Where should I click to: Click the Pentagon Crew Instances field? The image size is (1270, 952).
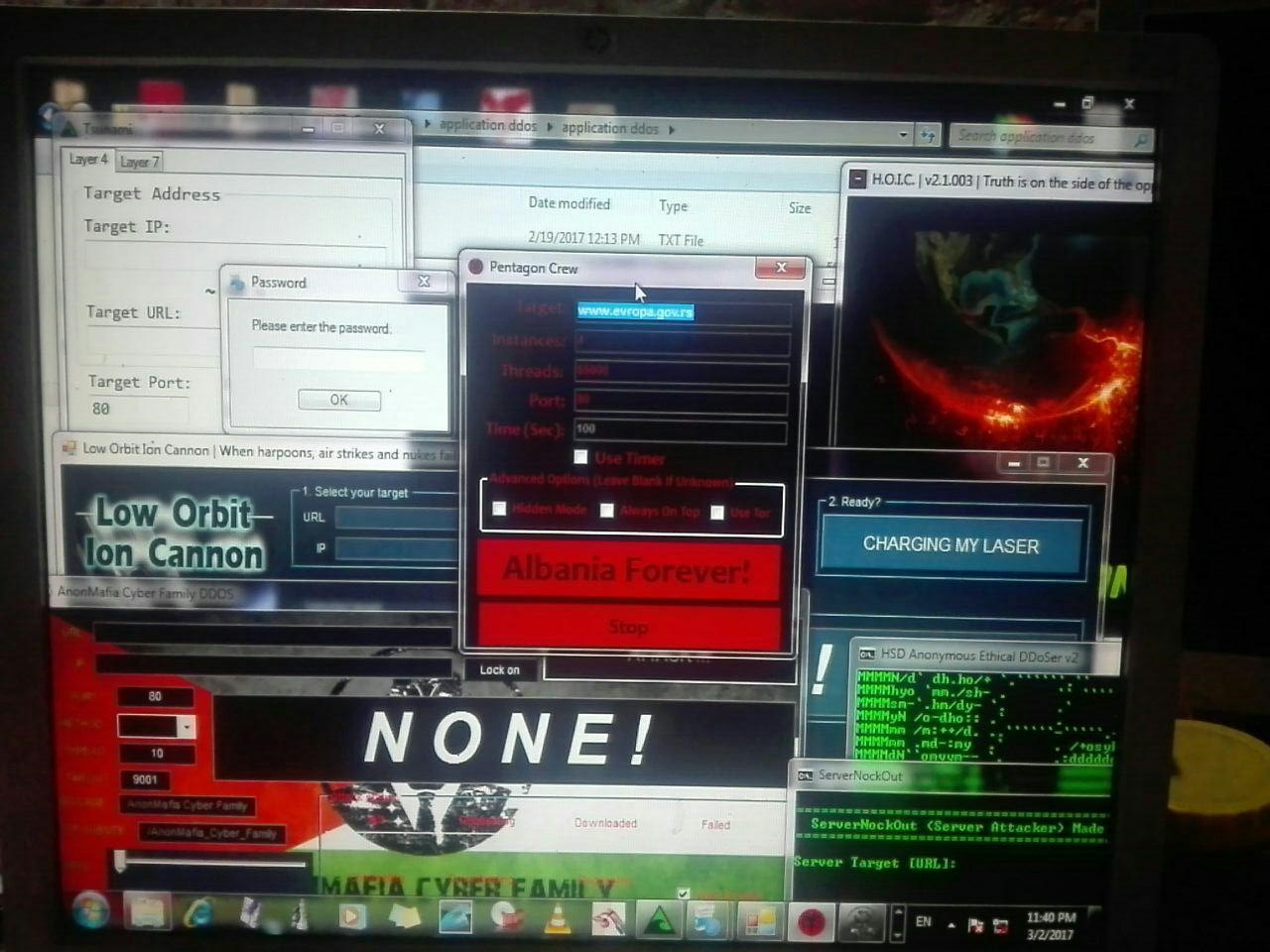click(683, 342)
